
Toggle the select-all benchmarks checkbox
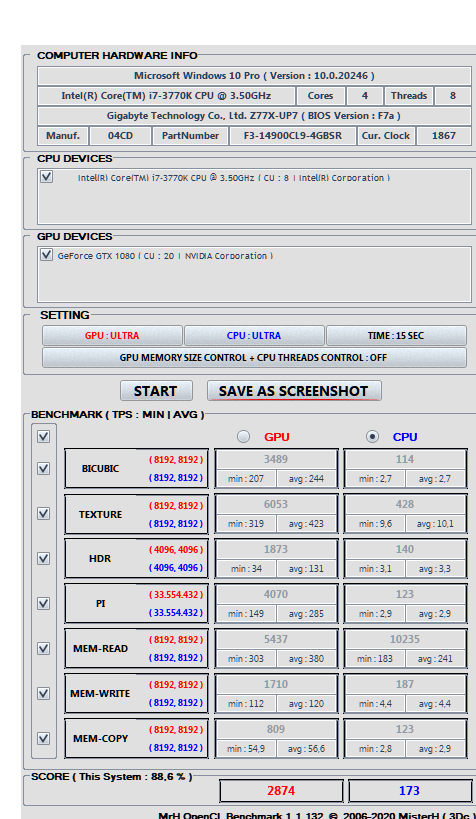click(43, 436)
